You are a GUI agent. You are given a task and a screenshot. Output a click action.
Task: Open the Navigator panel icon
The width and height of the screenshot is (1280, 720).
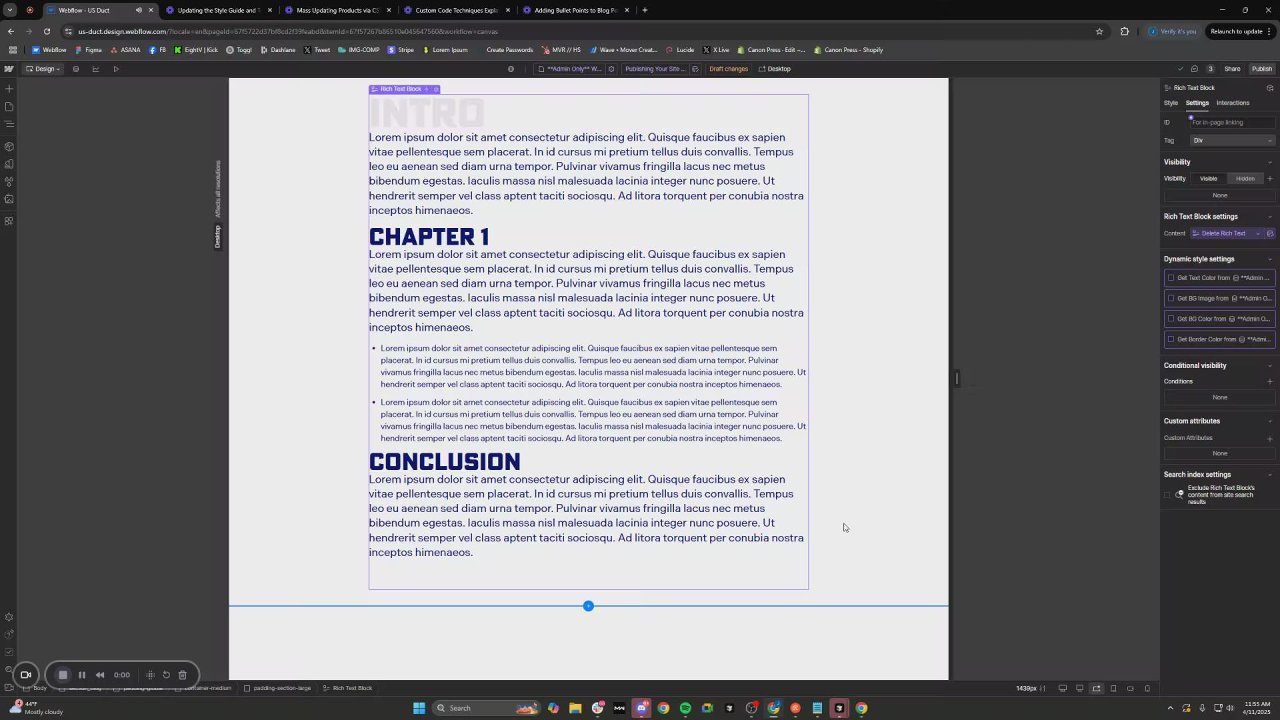click(x=9, y=125)
